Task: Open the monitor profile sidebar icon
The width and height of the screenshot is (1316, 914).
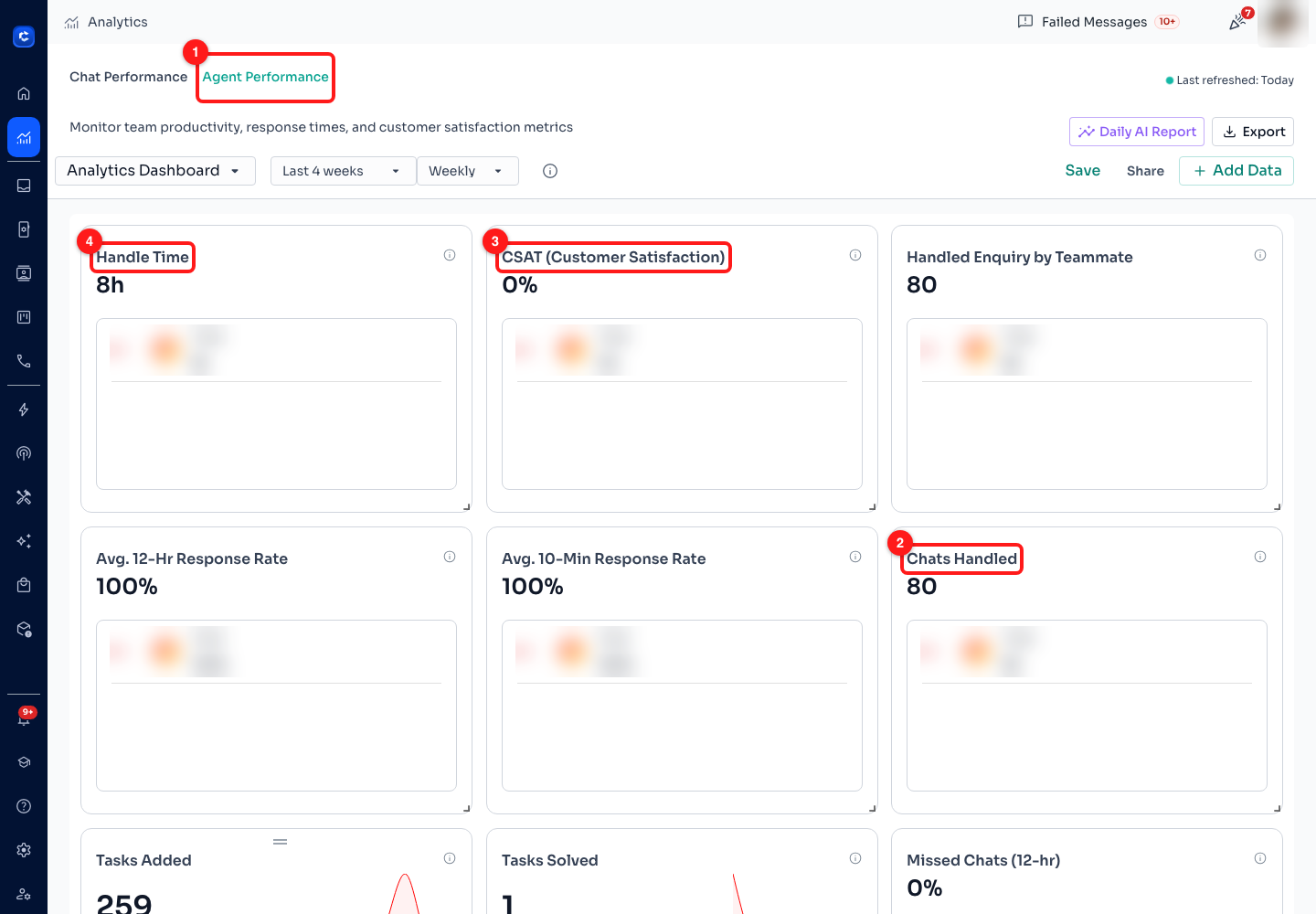Action: (24, 273)
